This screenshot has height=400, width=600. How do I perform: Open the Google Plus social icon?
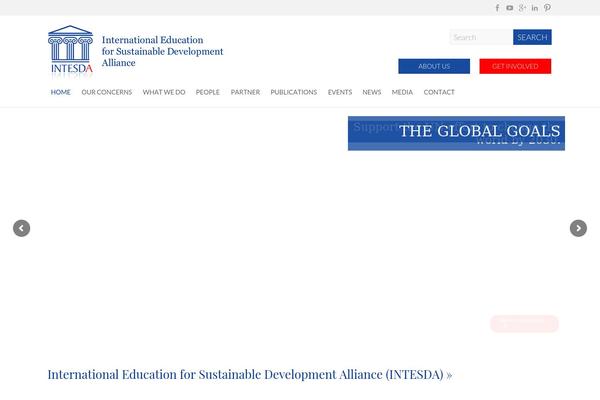(522, 8)
